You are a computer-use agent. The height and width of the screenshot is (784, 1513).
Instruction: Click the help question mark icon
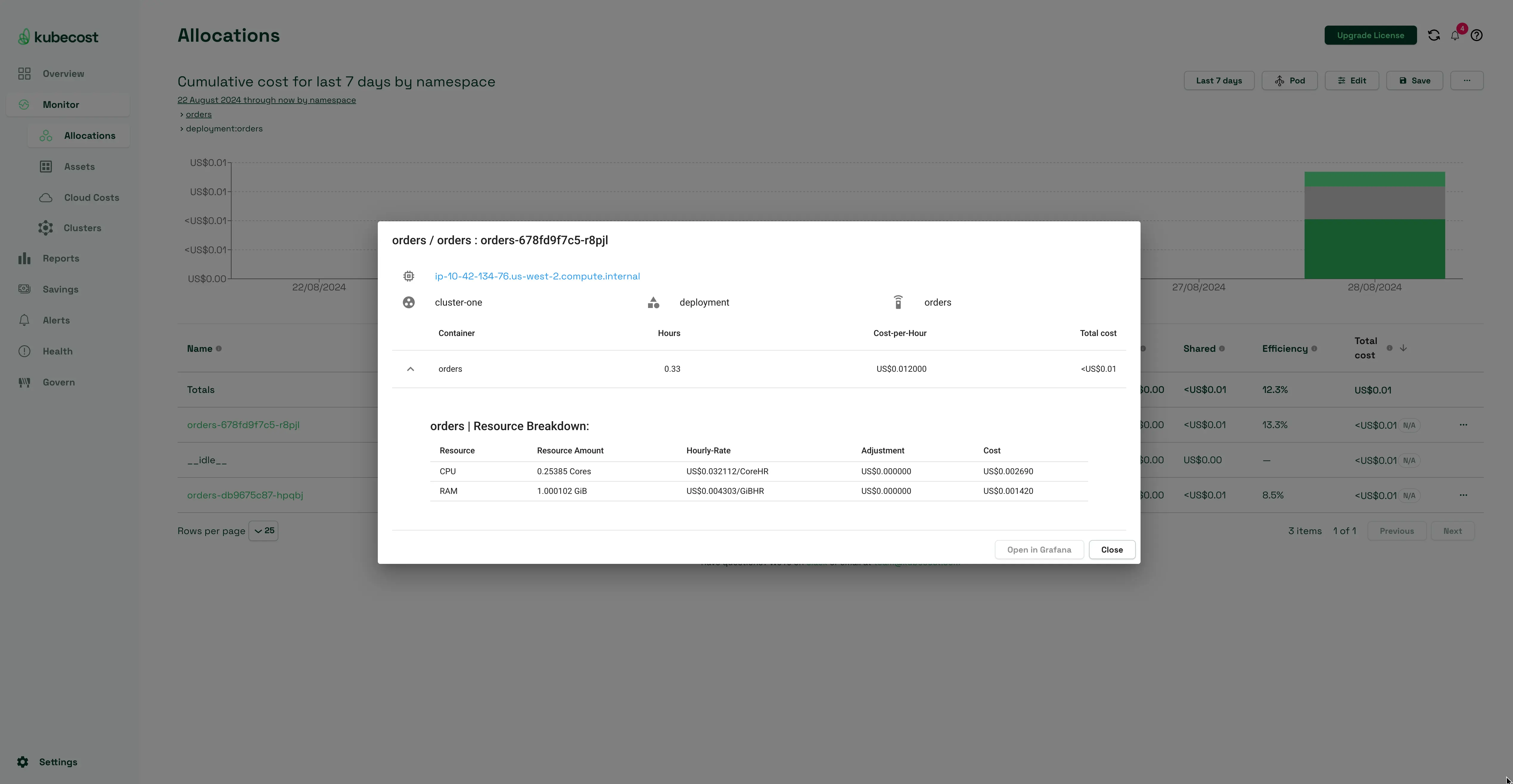coord(1477,35)
